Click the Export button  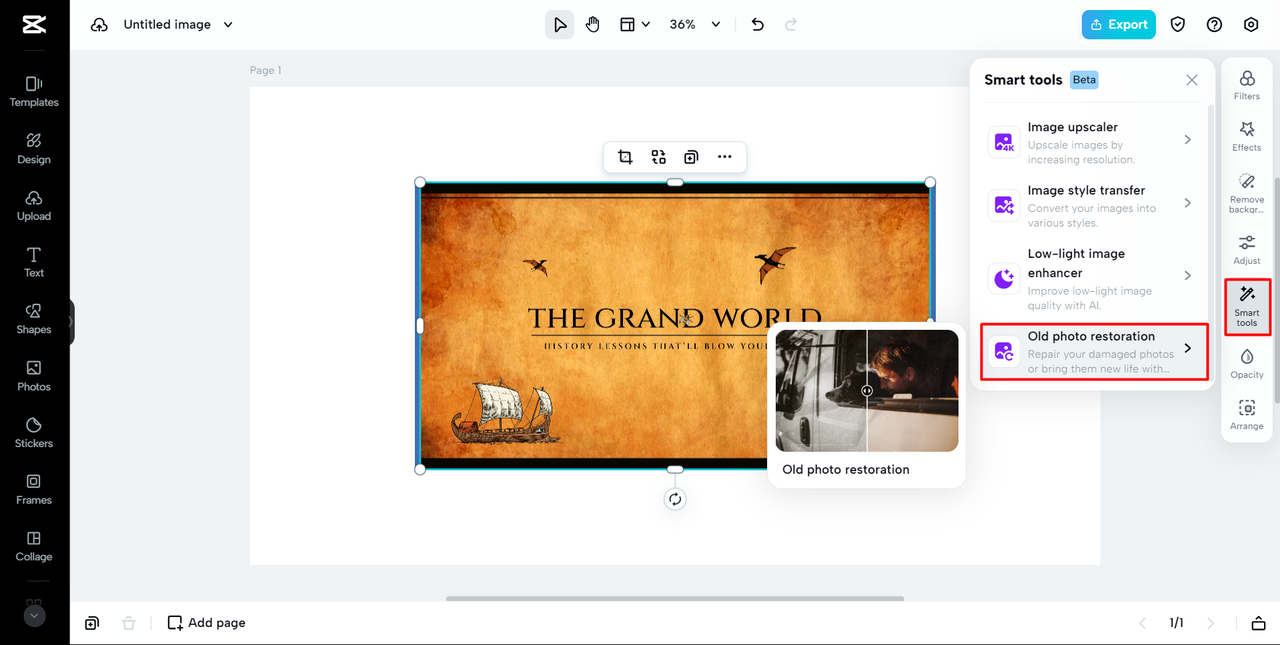coord(1118,25)
